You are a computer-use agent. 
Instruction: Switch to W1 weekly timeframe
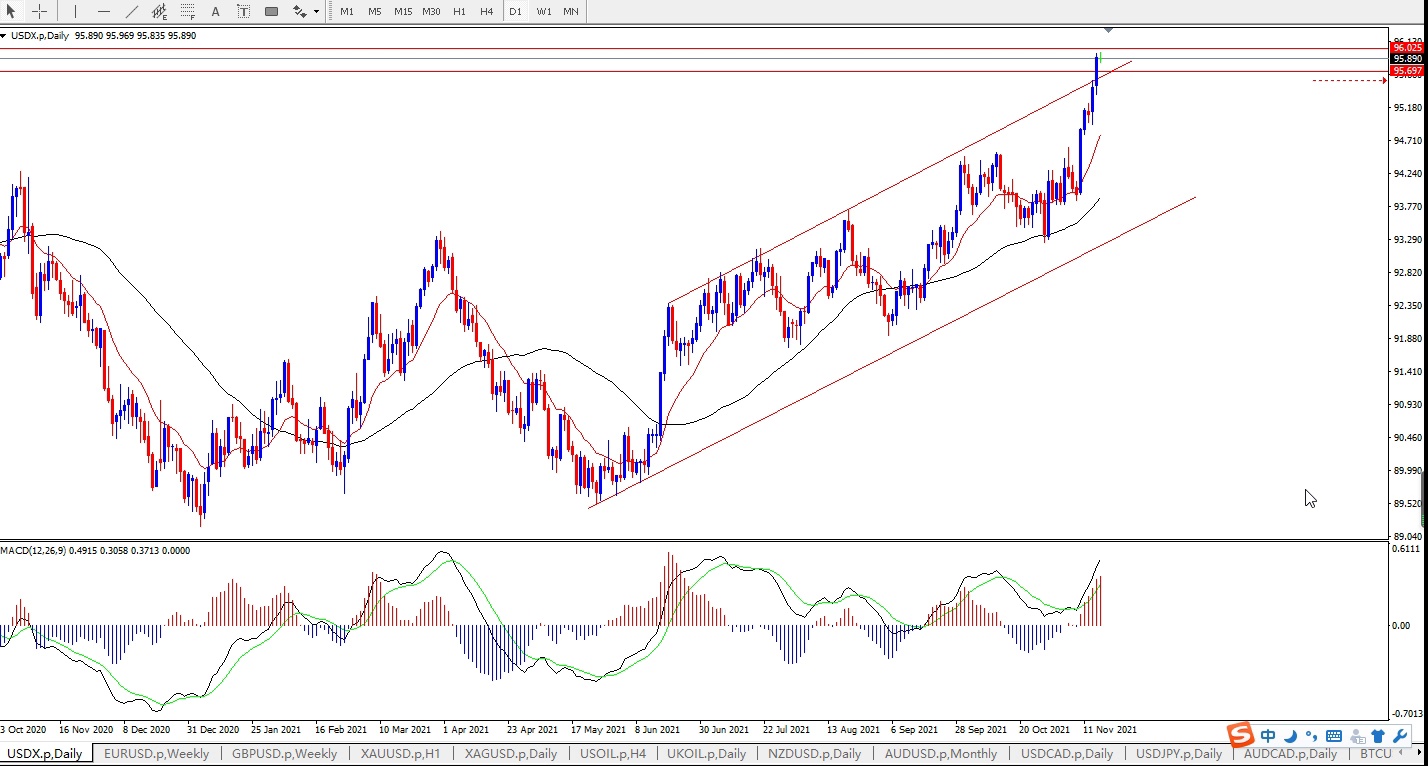tap(544, 11)
